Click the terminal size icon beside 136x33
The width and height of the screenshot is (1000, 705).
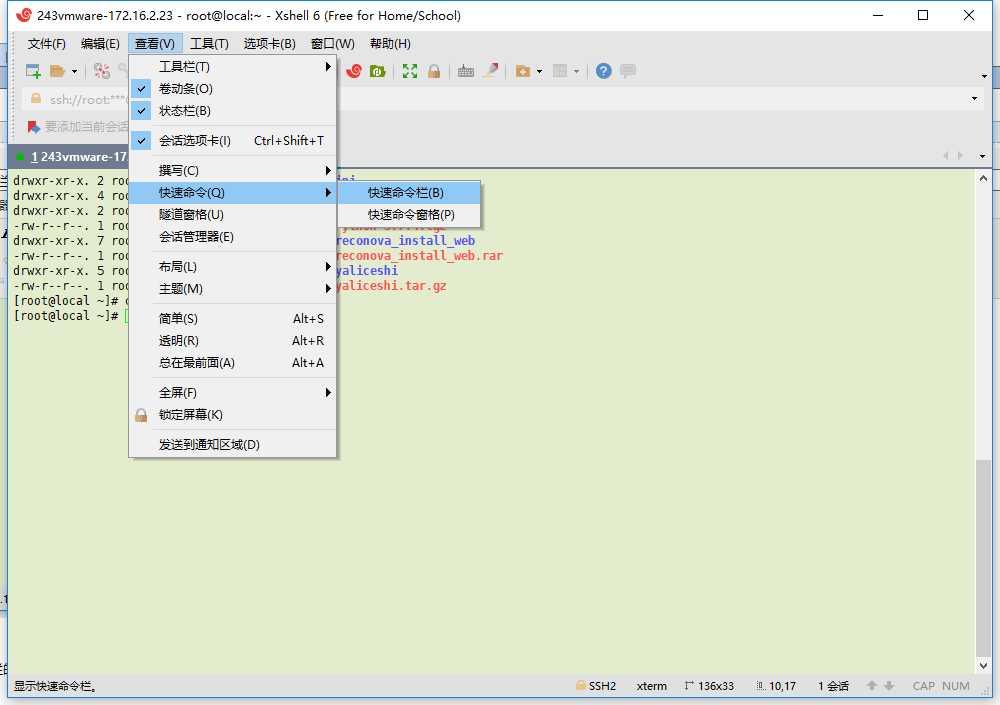pyautogui.click(x=689, y=686)
